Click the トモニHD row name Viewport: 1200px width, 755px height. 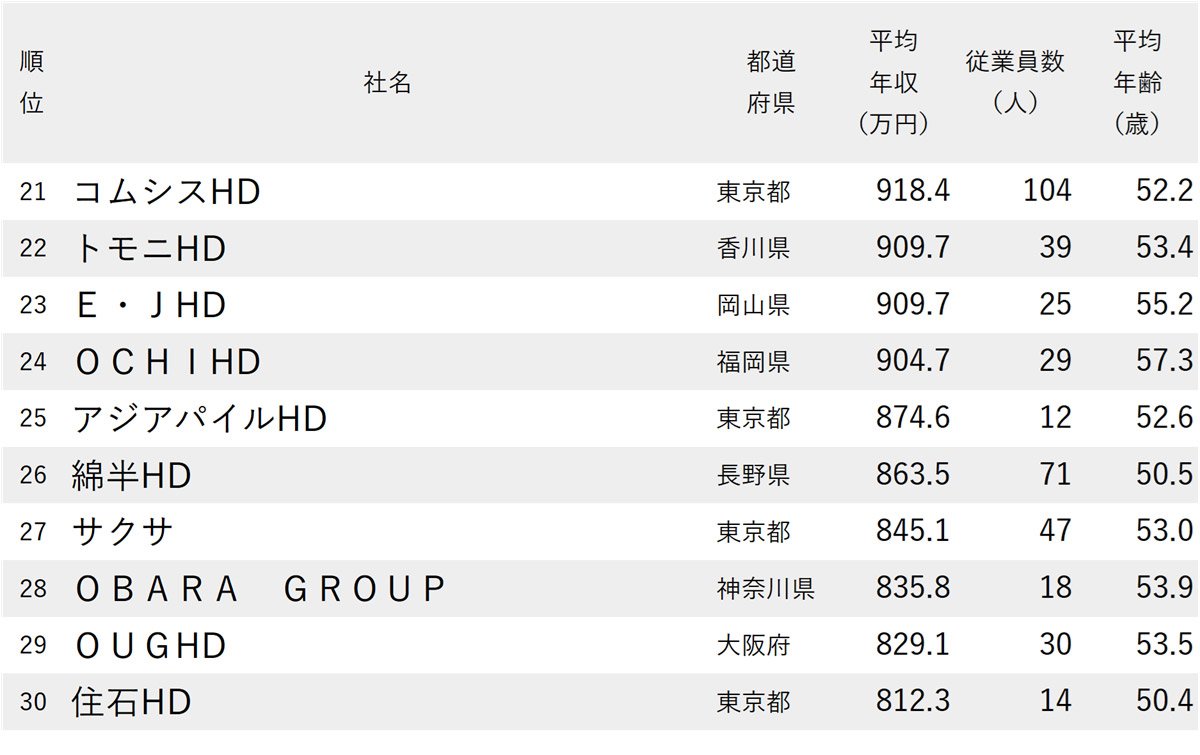coord(150,249)
